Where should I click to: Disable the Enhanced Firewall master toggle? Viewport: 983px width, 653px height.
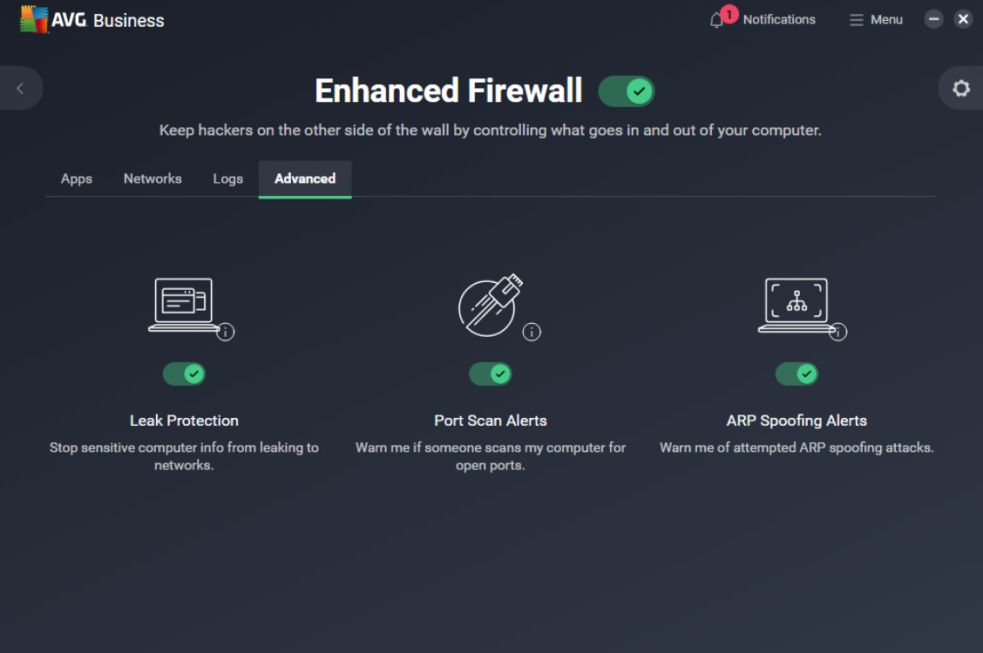626,90
